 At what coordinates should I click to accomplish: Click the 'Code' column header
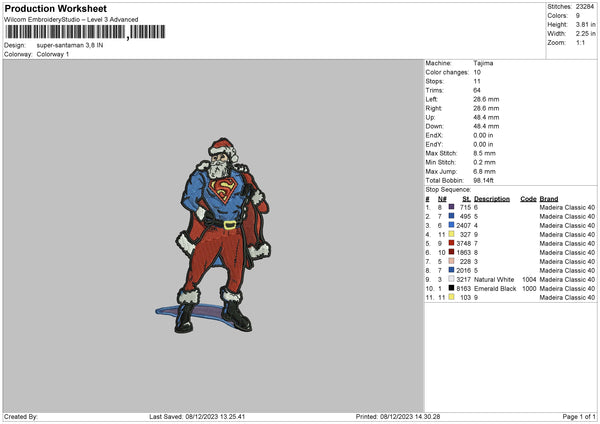[x=528, y=199]
